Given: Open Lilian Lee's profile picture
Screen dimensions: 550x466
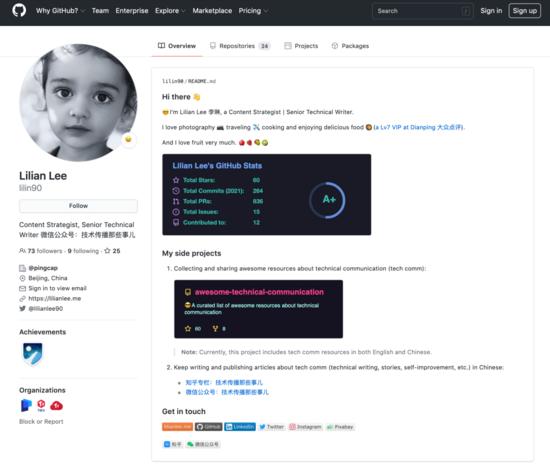Looking at the screenshot, I should pos(78,103).
